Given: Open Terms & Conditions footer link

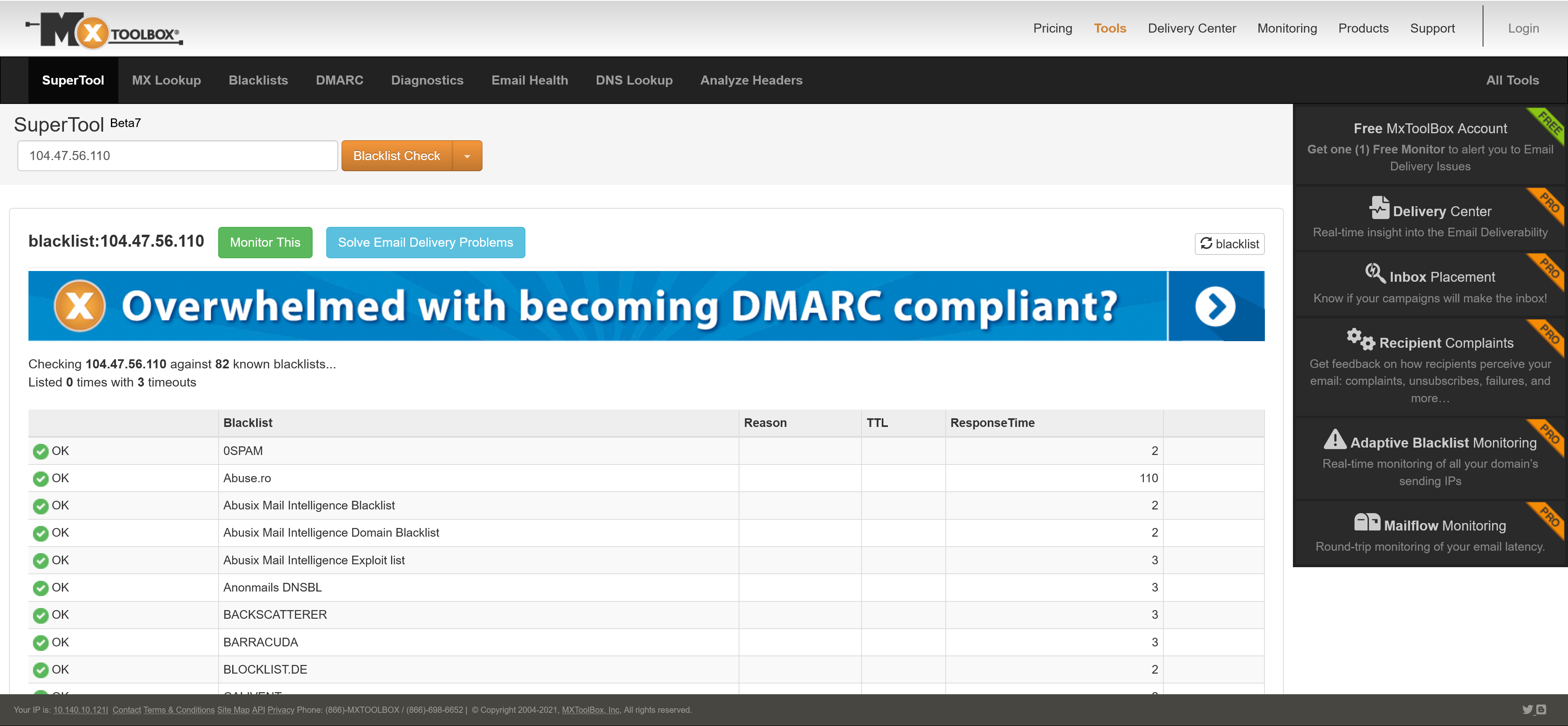Looking at the screenshot, I should click(179, 710).
